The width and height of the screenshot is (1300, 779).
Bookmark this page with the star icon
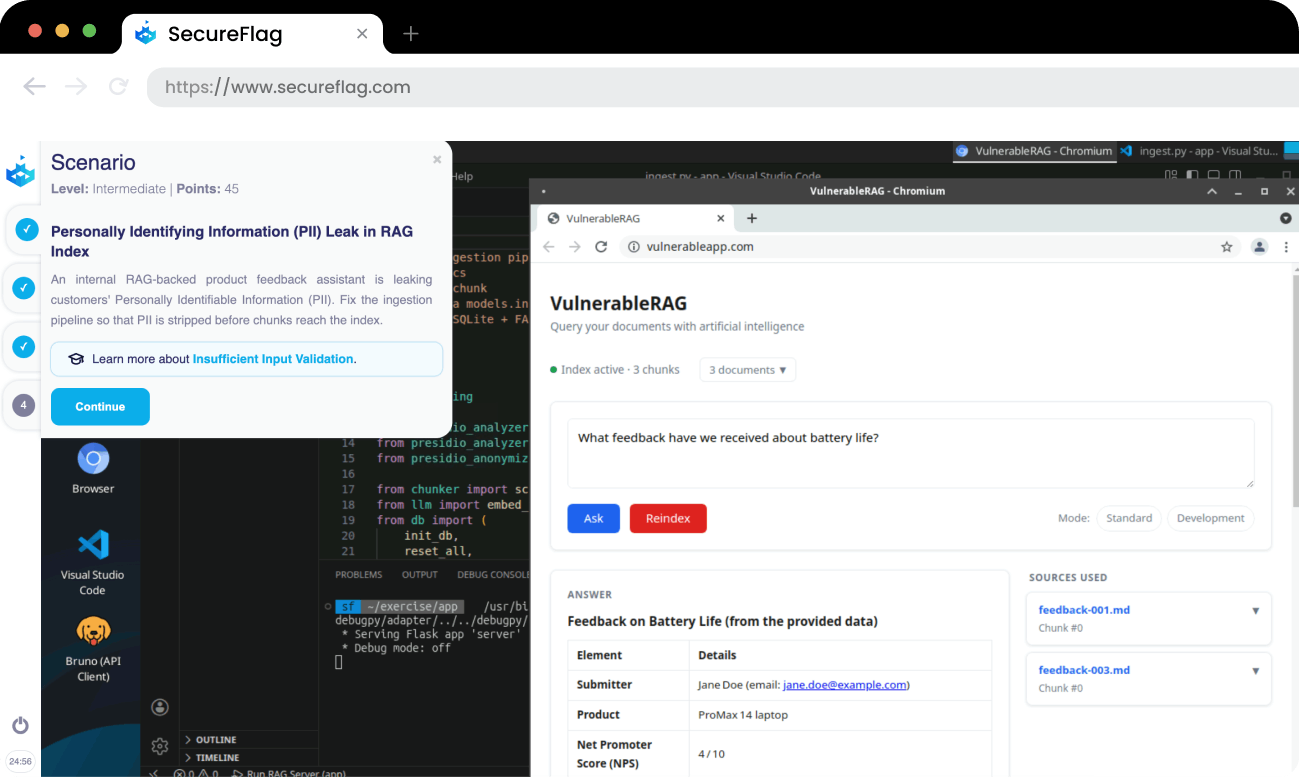coord(1227,247)
